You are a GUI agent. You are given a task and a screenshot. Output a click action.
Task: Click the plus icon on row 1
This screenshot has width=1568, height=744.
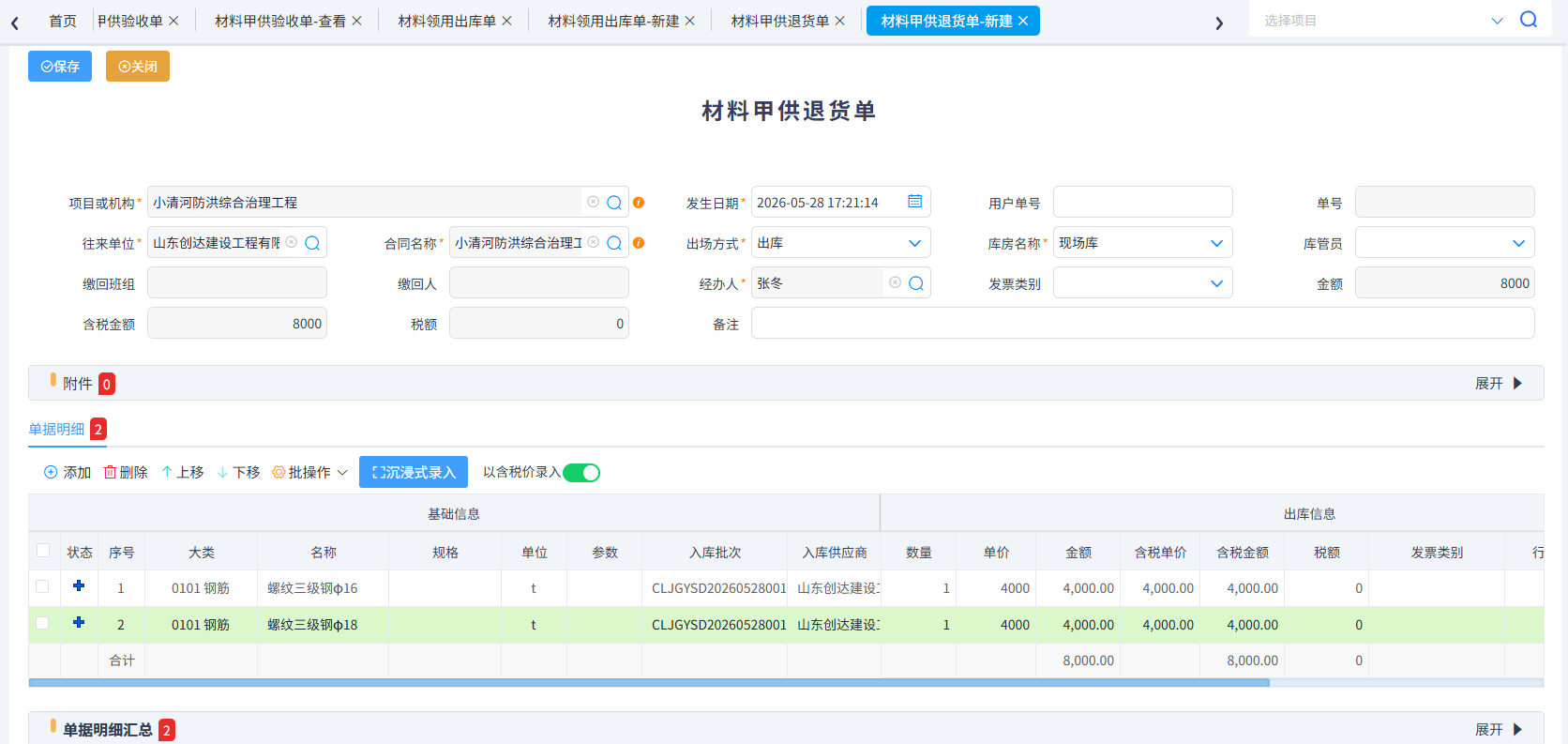[79, 585]
